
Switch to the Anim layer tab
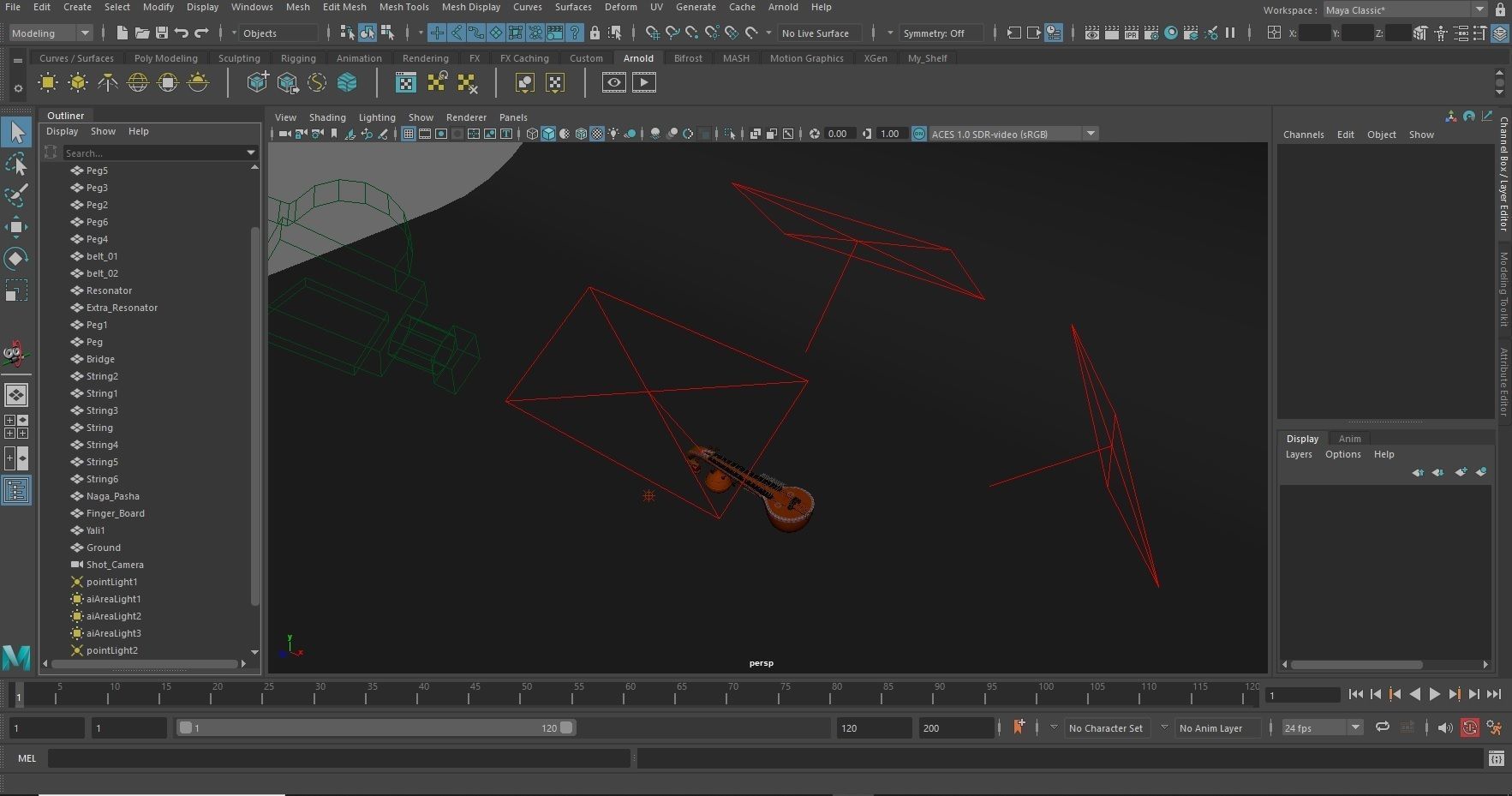(1350, 439)
